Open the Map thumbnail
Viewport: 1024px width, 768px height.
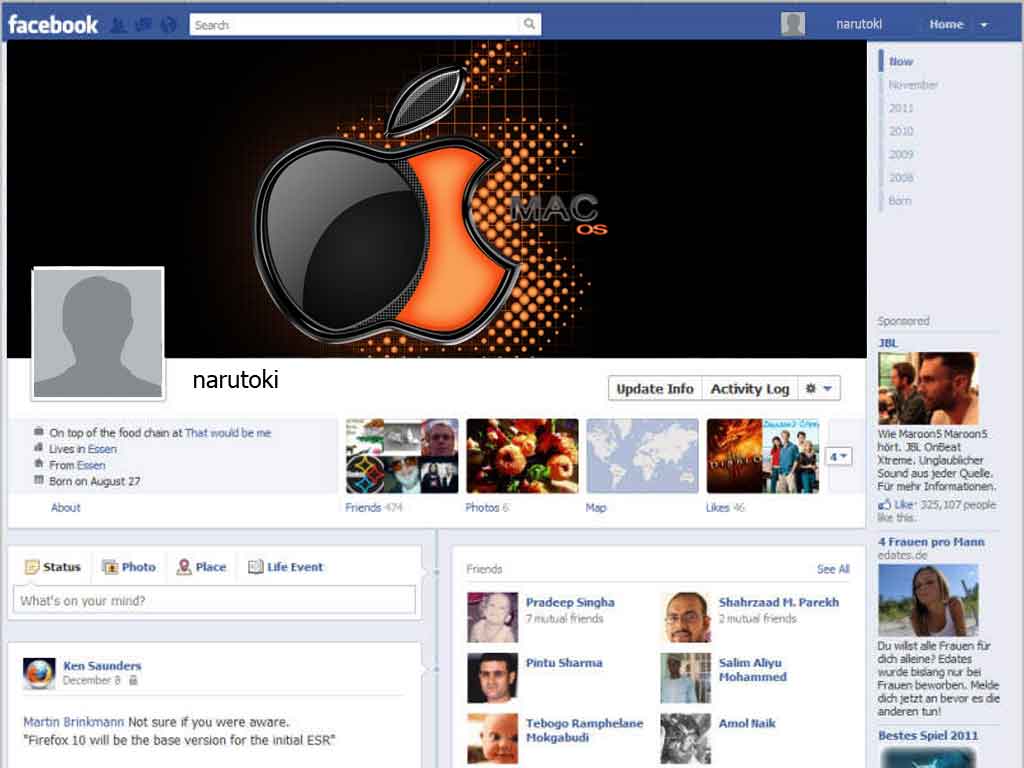tap(643, 456)
